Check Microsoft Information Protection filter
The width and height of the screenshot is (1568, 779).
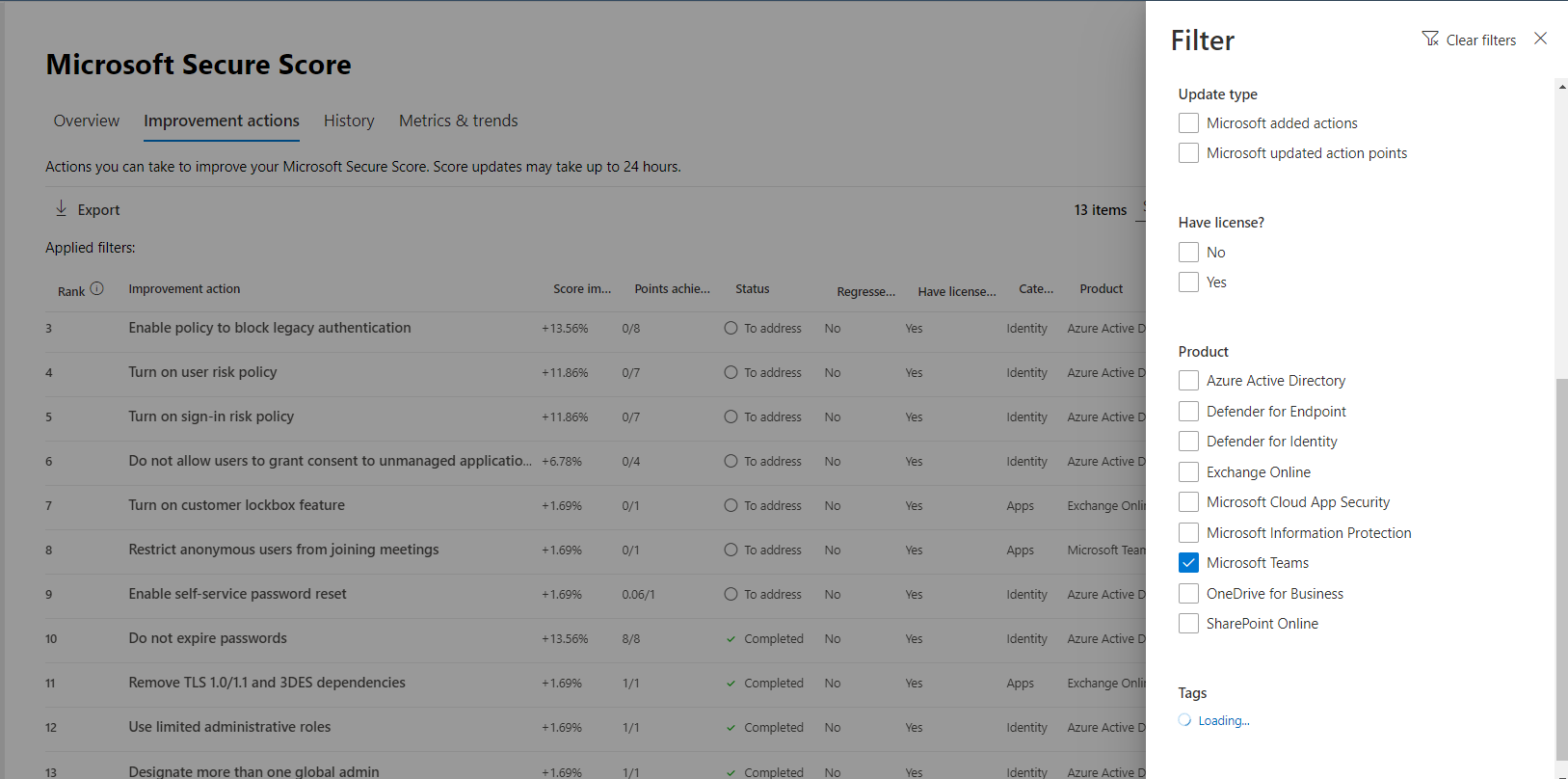click(1188, 533)
